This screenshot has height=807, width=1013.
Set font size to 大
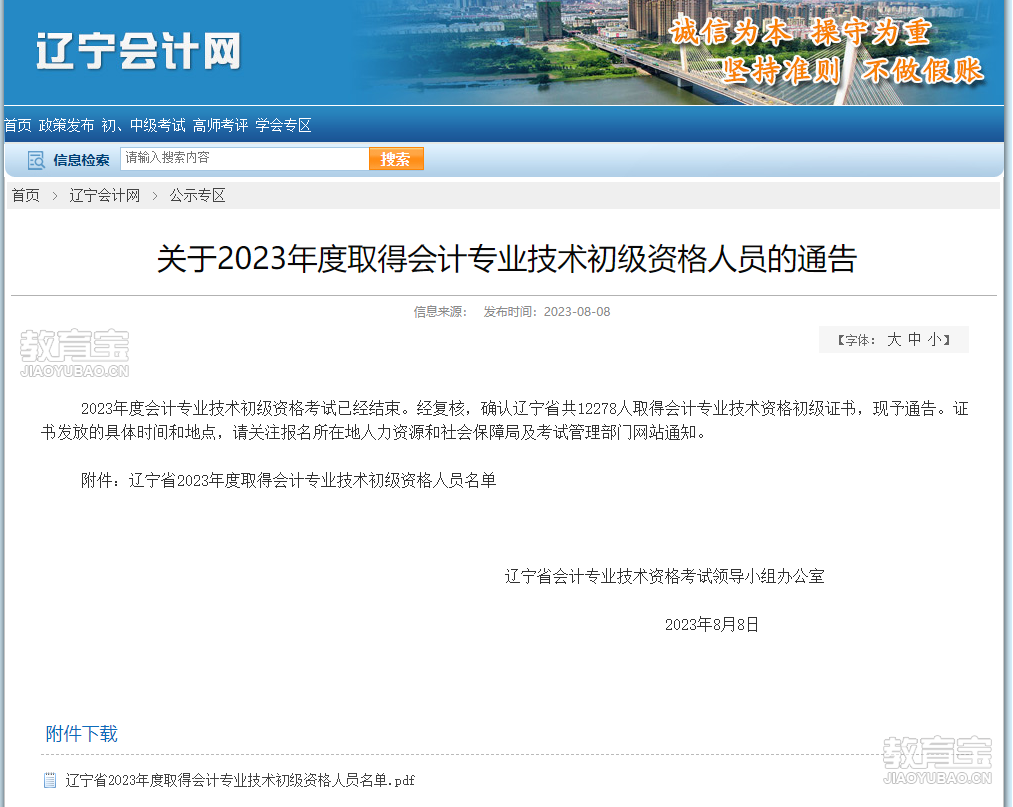(x=894, y=340)
